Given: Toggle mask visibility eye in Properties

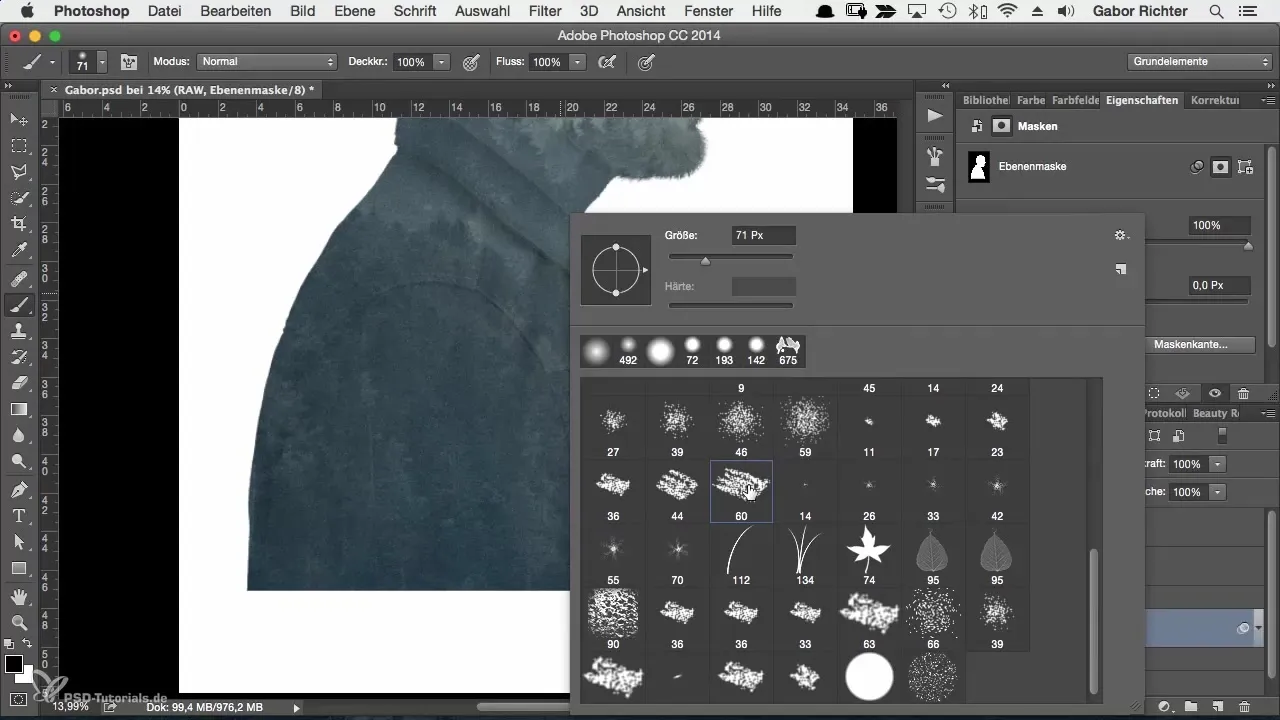Looking at the screenshot, I should coord(1214,394).
